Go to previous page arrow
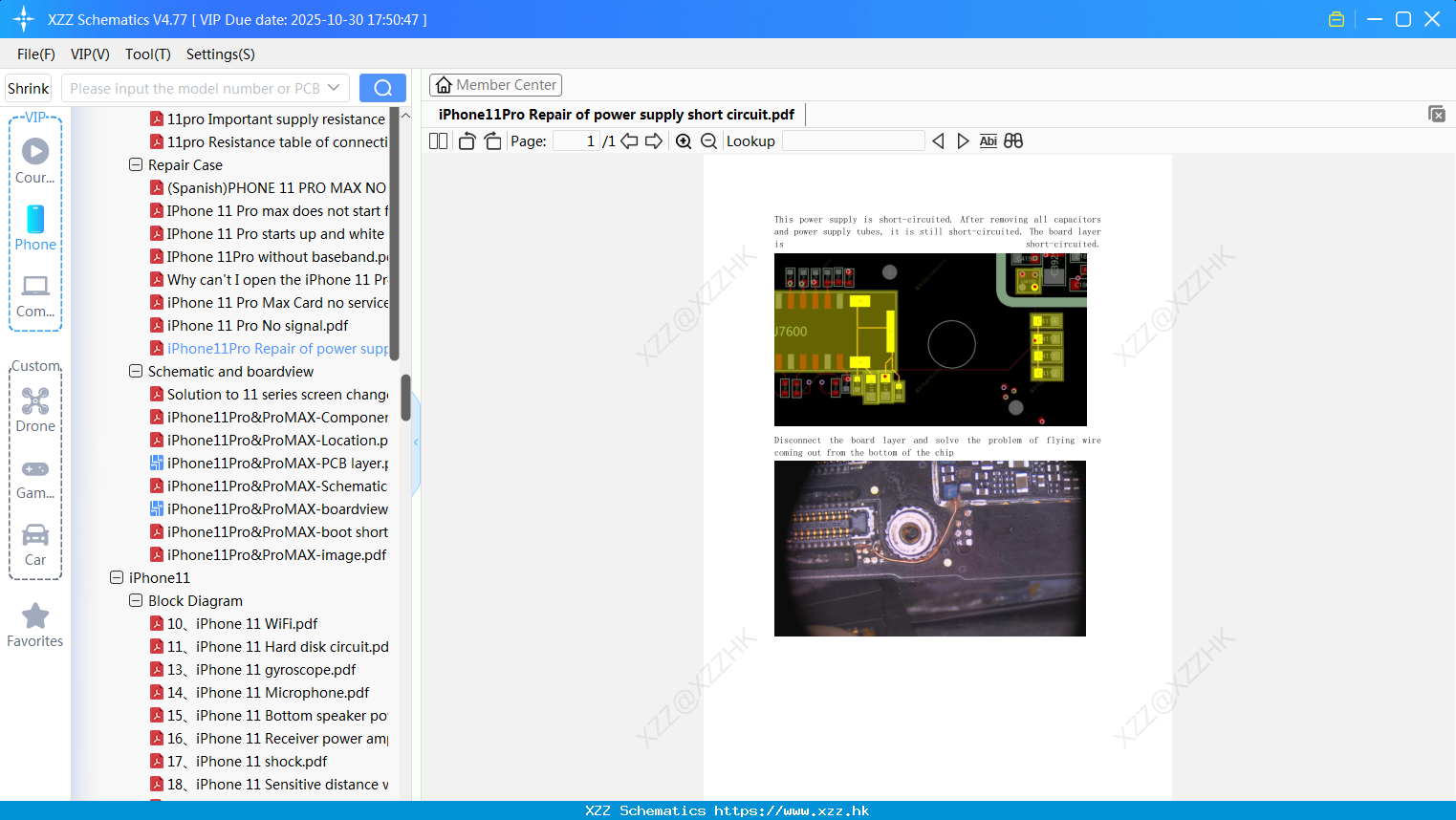The height and width of the screenshot is (820, 1456). (629, 140)
